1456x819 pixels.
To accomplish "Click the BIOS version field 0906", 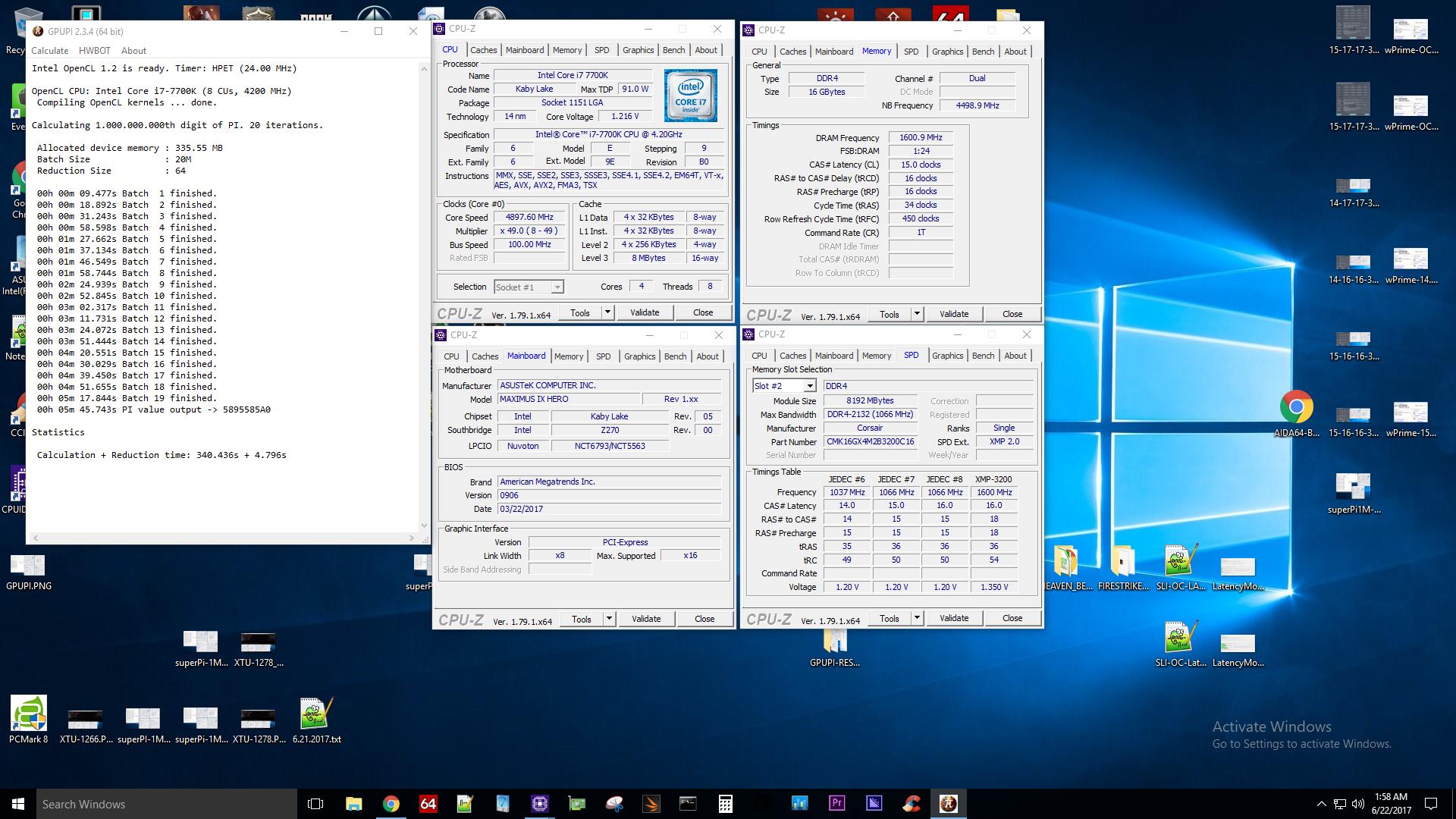I will point(609,495).
